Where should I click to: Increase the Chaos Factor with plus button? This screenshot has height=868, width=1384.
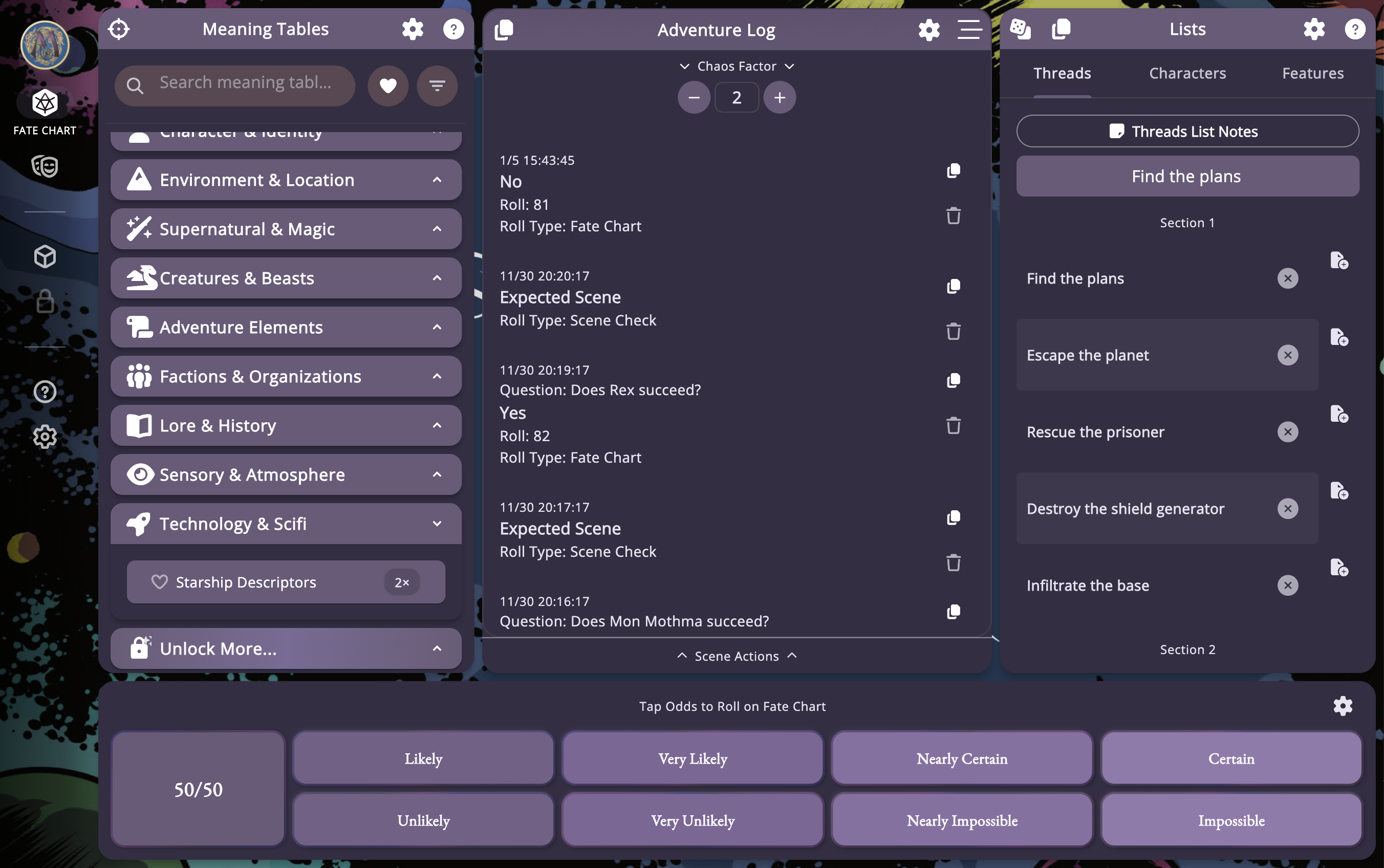779,97
